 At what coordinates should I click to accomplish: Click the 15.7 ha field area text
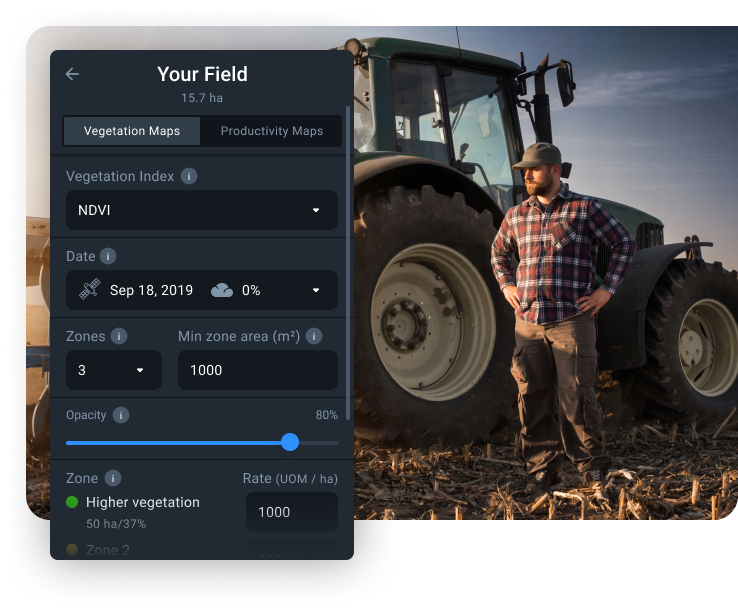coord(202,98)
